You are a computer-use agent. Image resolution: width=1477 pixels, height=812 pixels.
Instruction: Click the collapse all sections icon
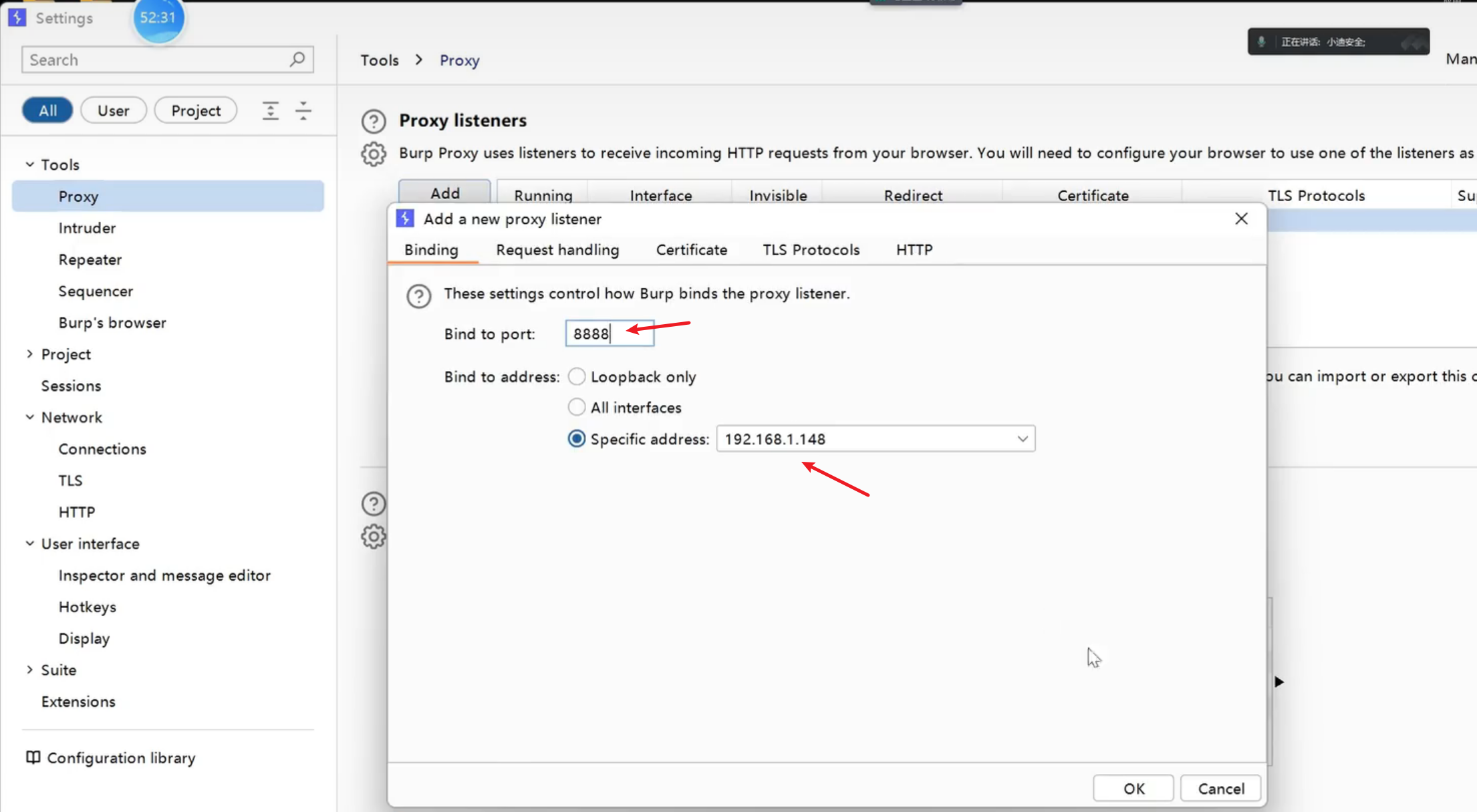coord(303,110)
